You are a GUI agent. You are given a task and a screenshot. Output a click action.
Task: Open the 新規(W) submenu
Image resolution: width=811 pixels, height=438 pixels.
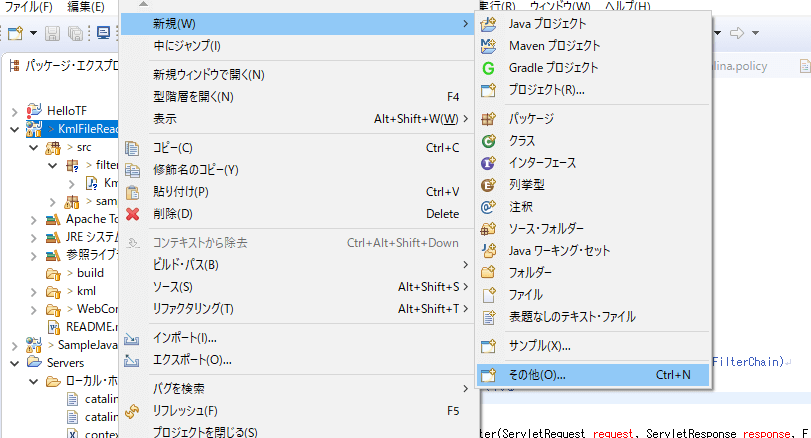pos(297,24)
